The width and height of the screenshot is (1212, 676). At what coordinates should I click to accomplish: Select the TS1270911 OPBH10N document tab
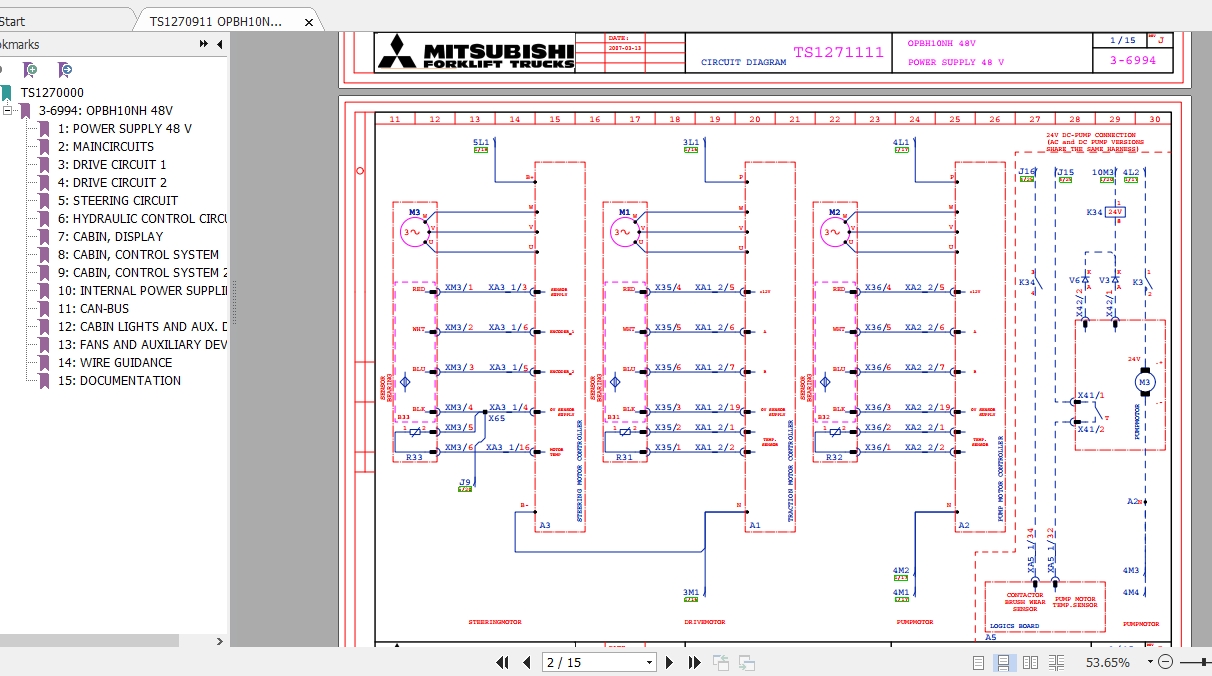pos(215,21)
